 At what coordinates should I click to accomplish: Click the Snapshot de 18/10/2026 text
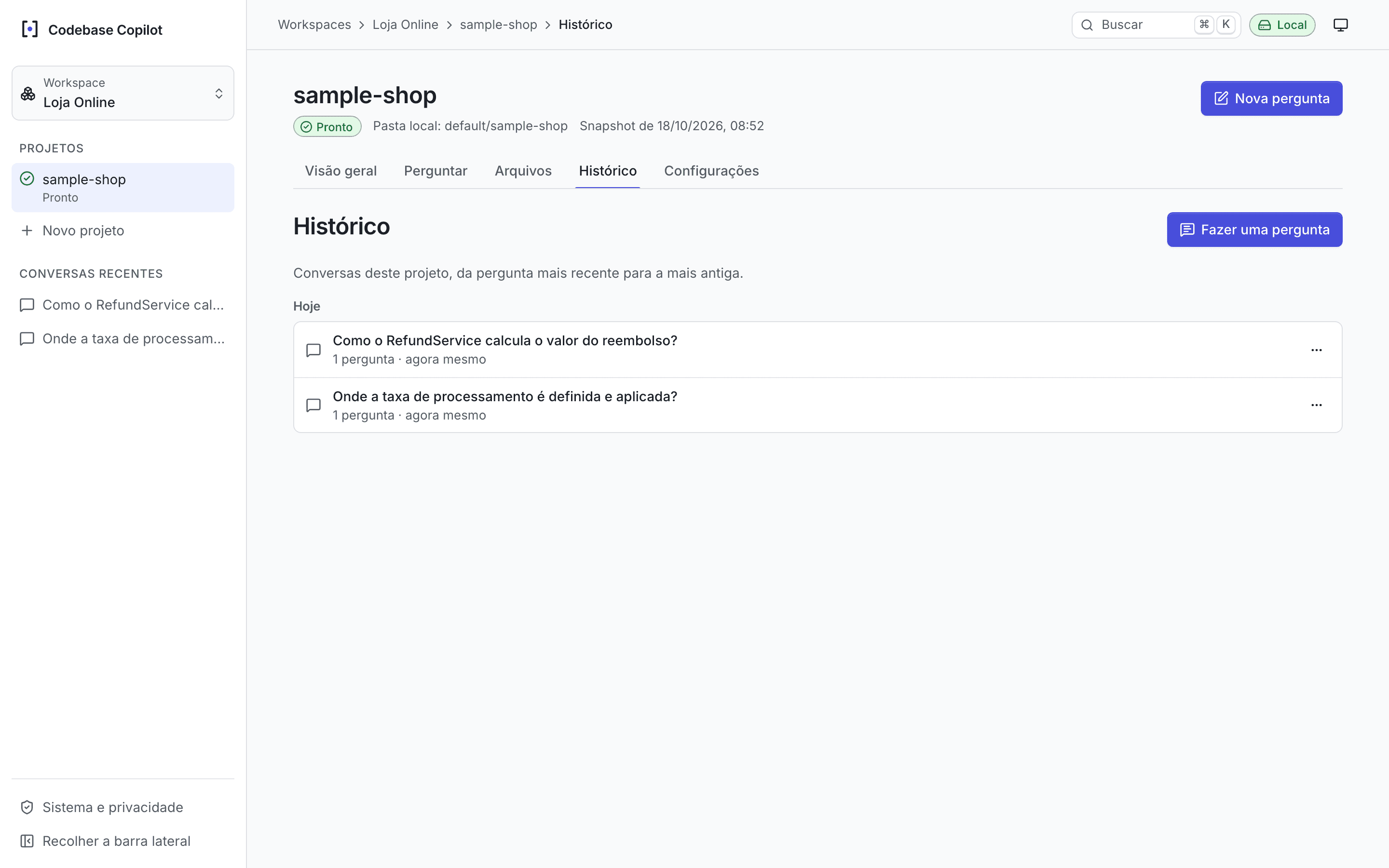(x=671, y=126)
